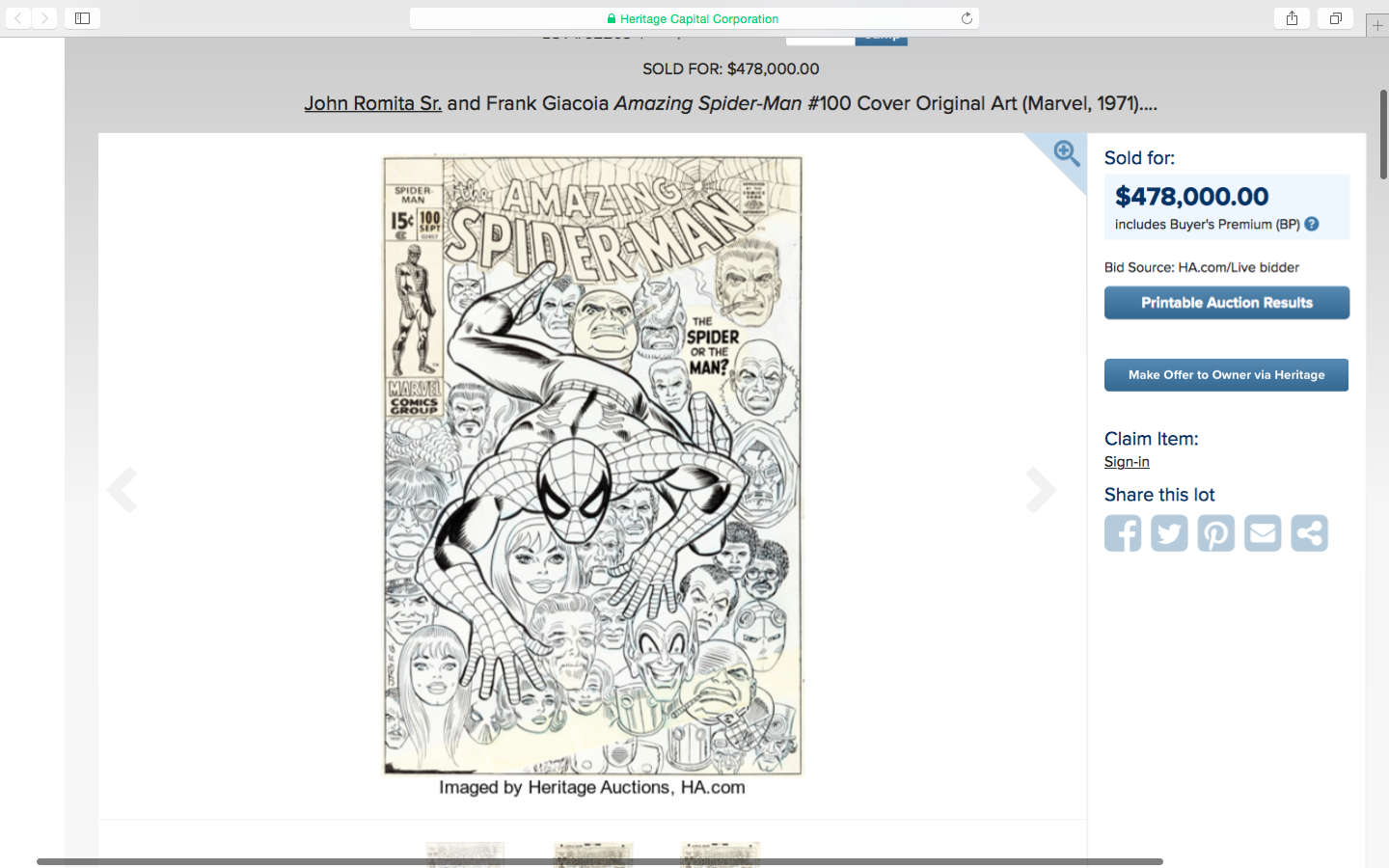
Task: Click the "Share this lot" heading
Action: click(x=1159, y=495)
